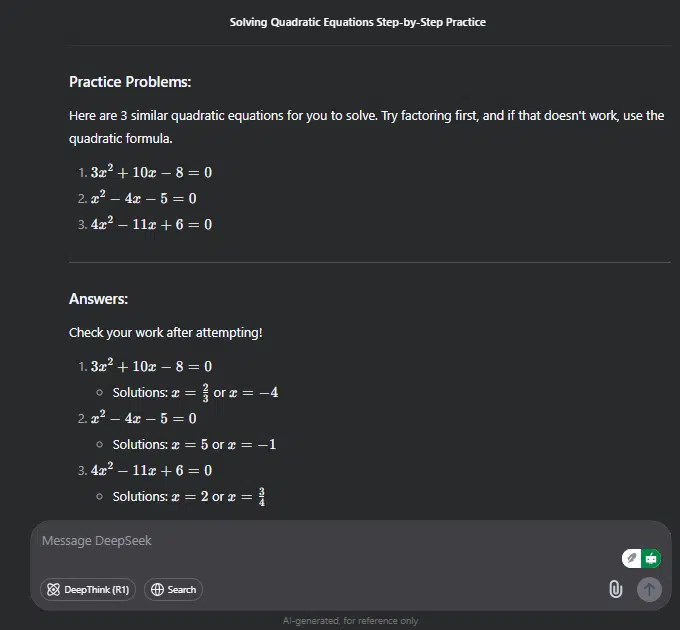This screenshot has height=630, width=680.
Task: Send the message with the up-arrow button
Action: coord(649,589)
